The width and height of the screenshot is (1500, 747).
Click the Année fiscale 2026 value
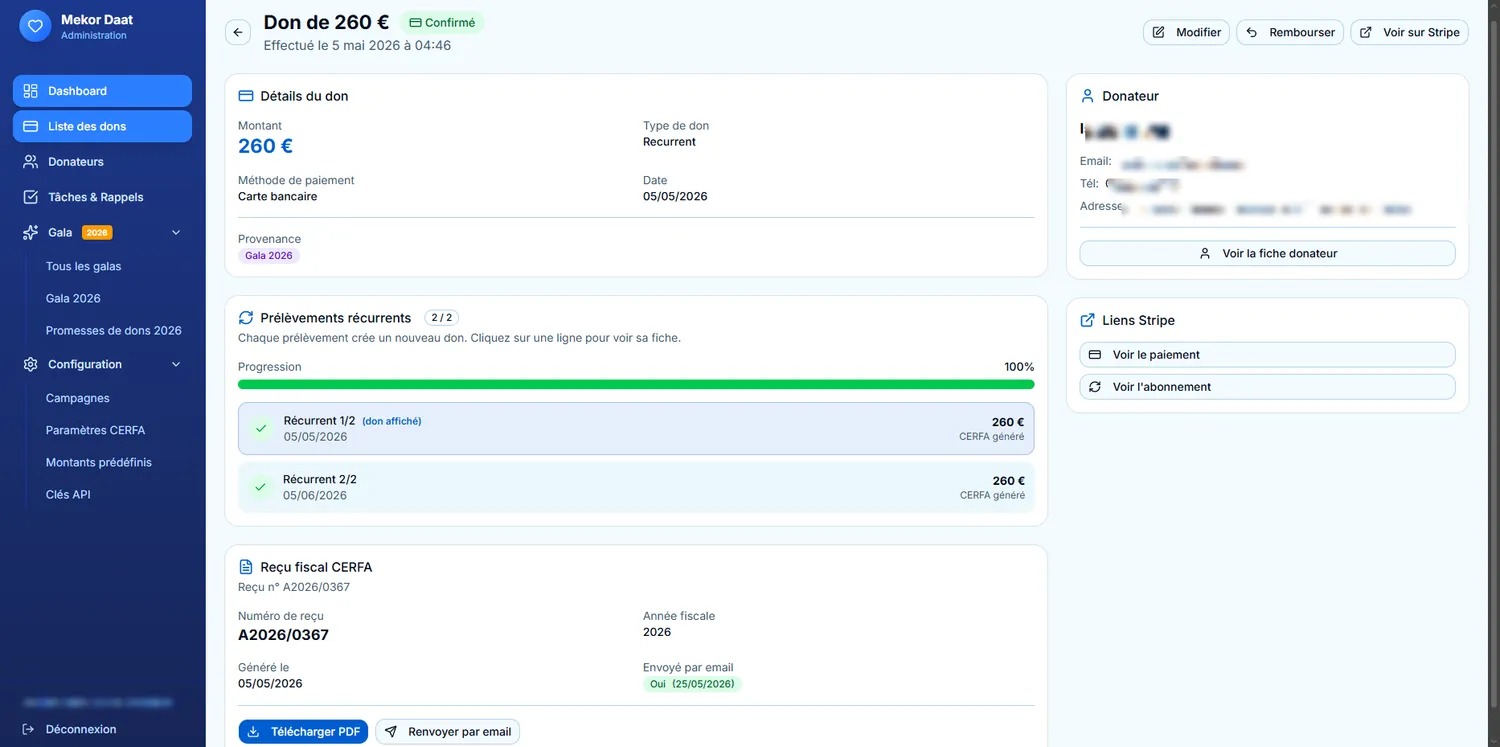[x=657, y=632]
